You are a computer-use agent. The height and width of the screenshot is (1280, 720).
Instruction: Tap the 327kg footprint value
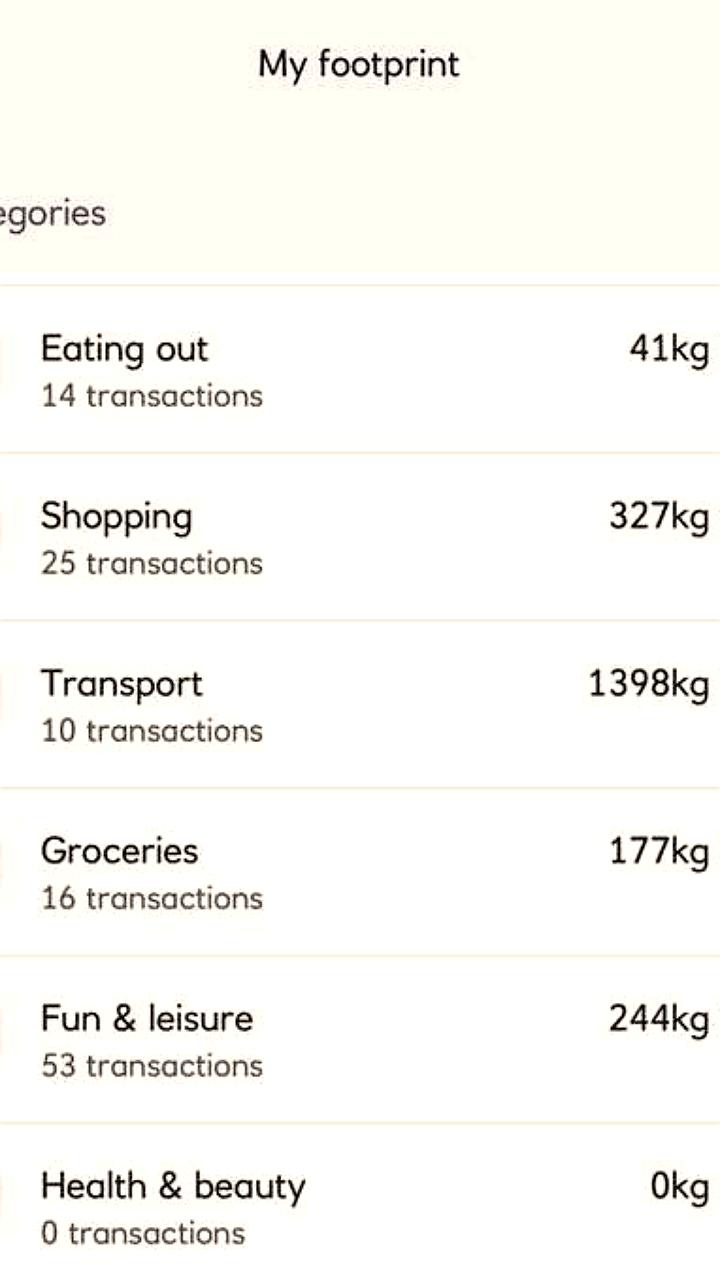point(659,518)
